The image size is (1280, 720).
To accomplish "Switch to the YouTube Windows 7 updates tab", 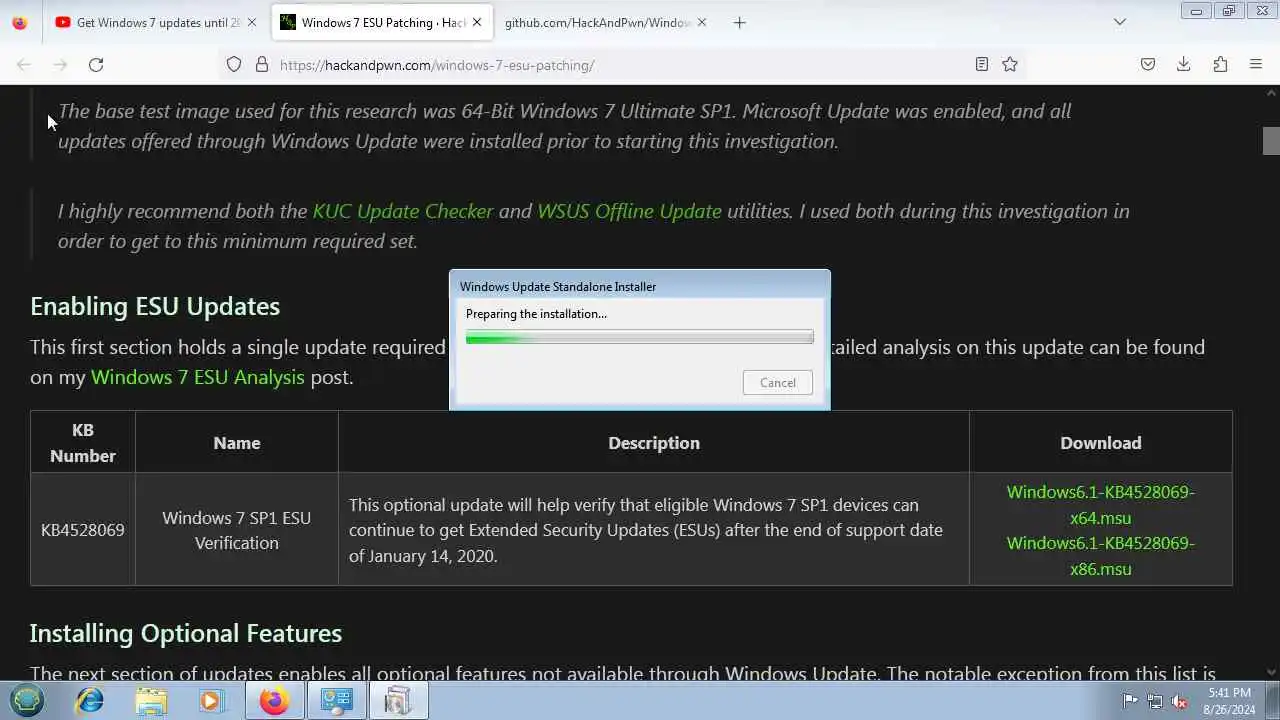I will [147, 22].
